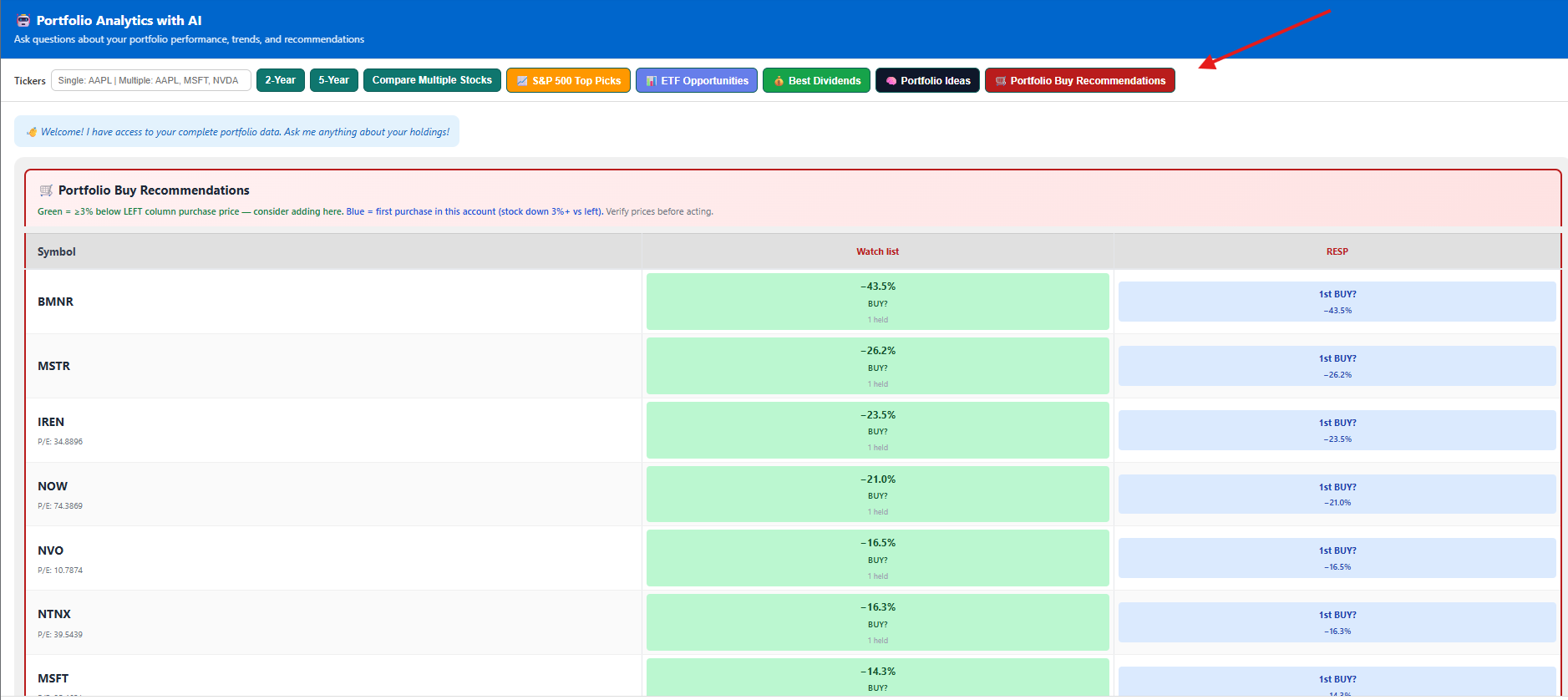
Task: Select NVO RESP 1st BUY cell
Action: (x=1337, y=558)
